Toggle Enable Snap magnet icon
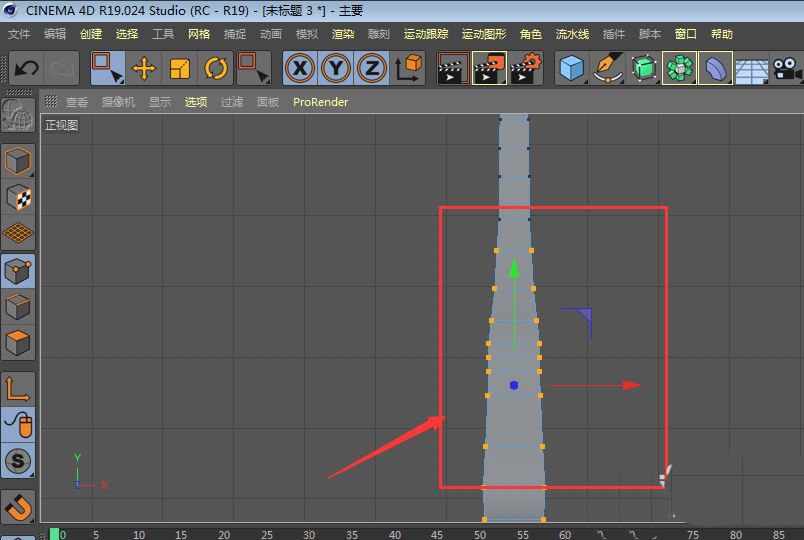Image resolution: width=804 pixels, height=540 pixels. pos(18,507)
